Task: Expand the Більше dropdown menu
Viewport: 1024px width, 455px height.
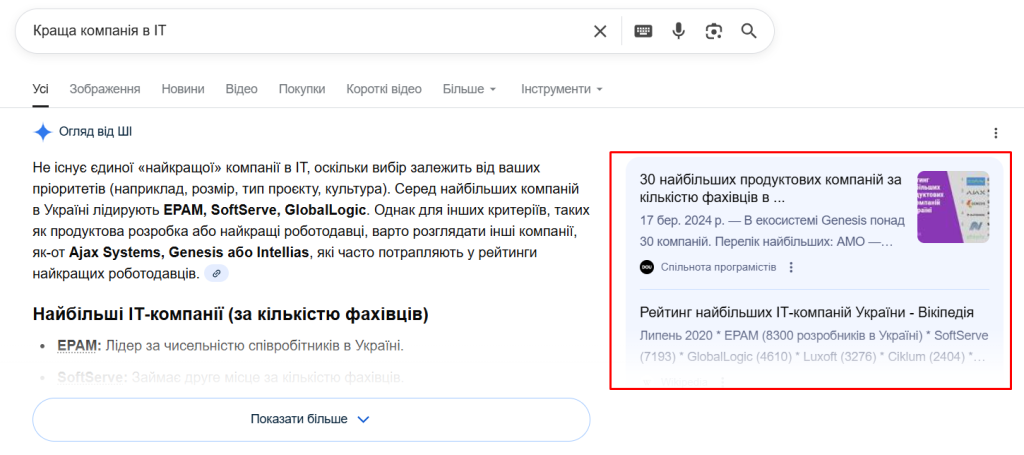Action: click(469, 89)
